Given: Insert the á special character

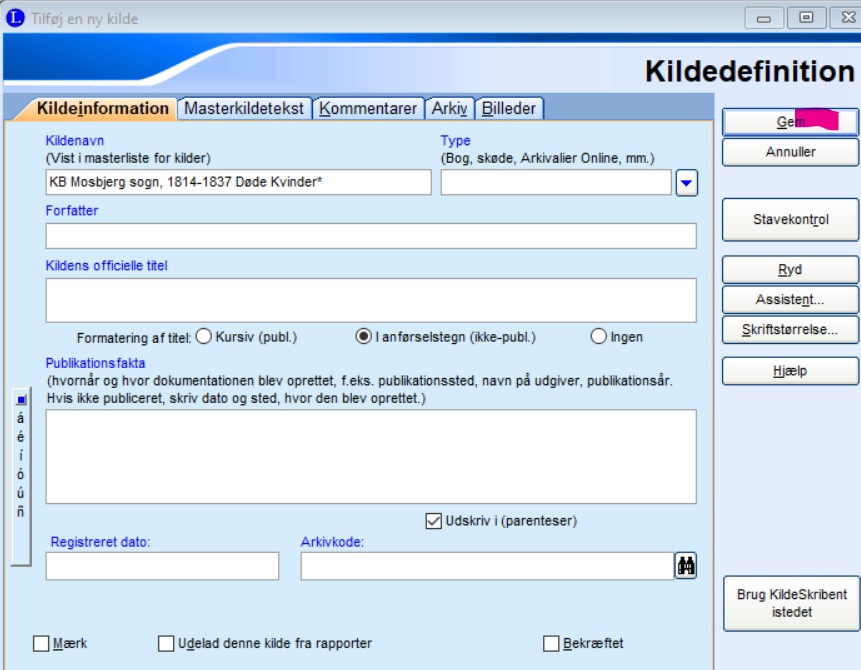Looking at the screenshot, I should [21, 418].
